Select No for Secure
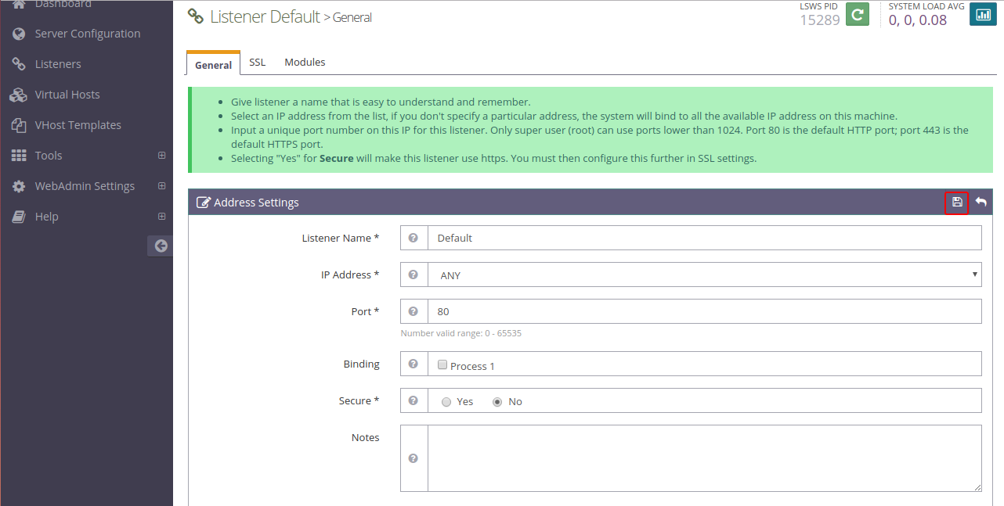The width and height of the screenshot is (1004, 506). coord(498,402)
